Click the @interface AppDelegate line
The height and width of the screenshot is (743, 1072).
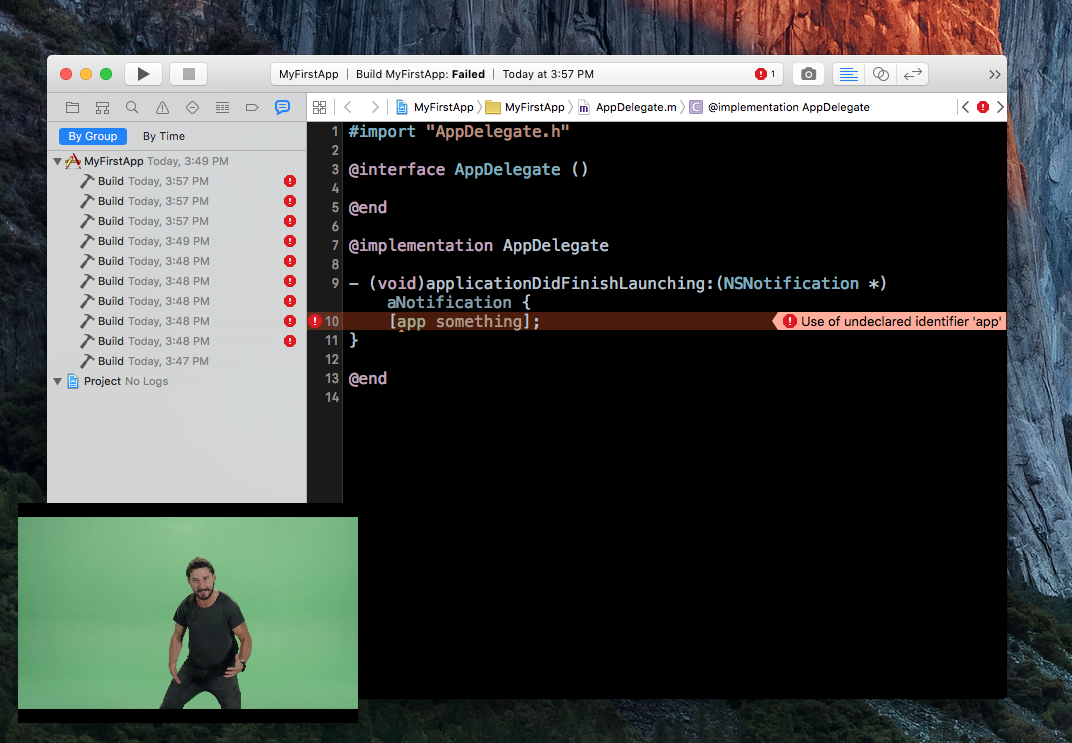click(468, 170)
